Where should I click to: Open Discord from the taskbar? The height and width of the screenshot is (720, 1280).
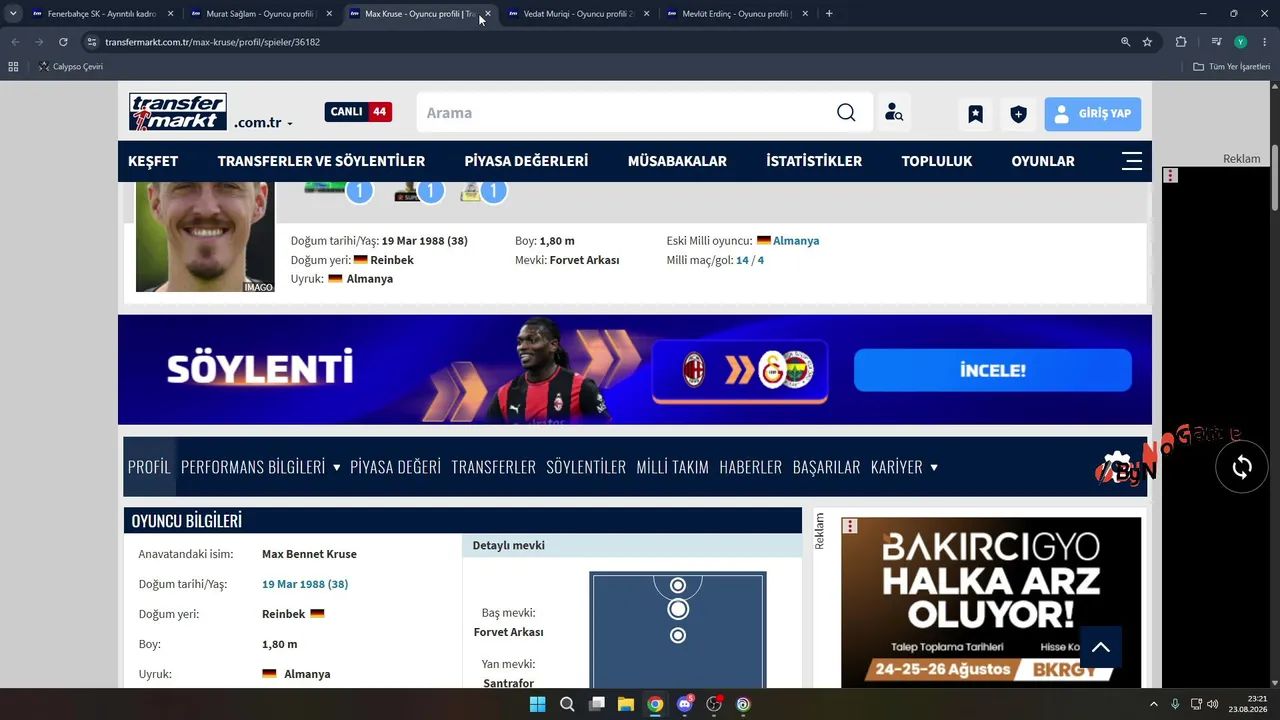point(684,704)
